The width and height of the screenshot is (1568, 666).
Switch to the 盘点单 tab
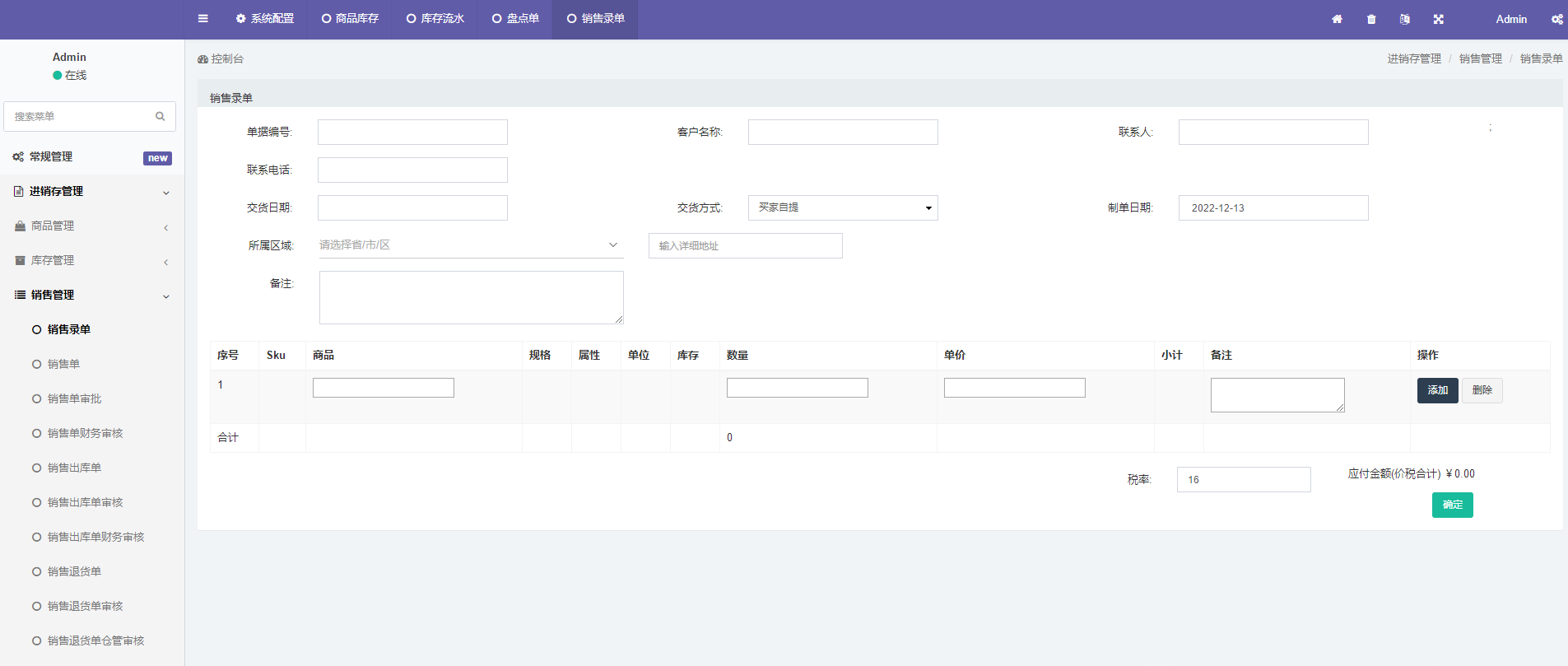pyautogui.click(x=515, y=19)
